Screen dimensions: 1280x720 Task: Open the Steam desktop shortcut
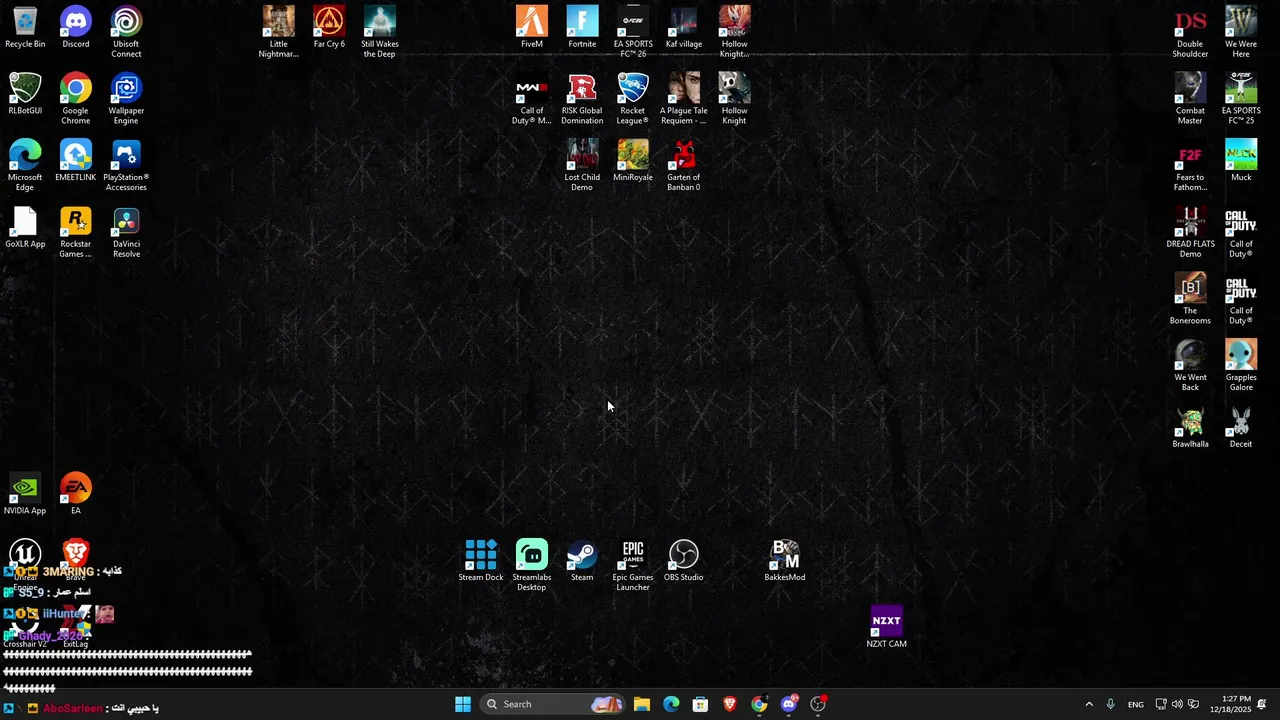click(x=582, y=561)
